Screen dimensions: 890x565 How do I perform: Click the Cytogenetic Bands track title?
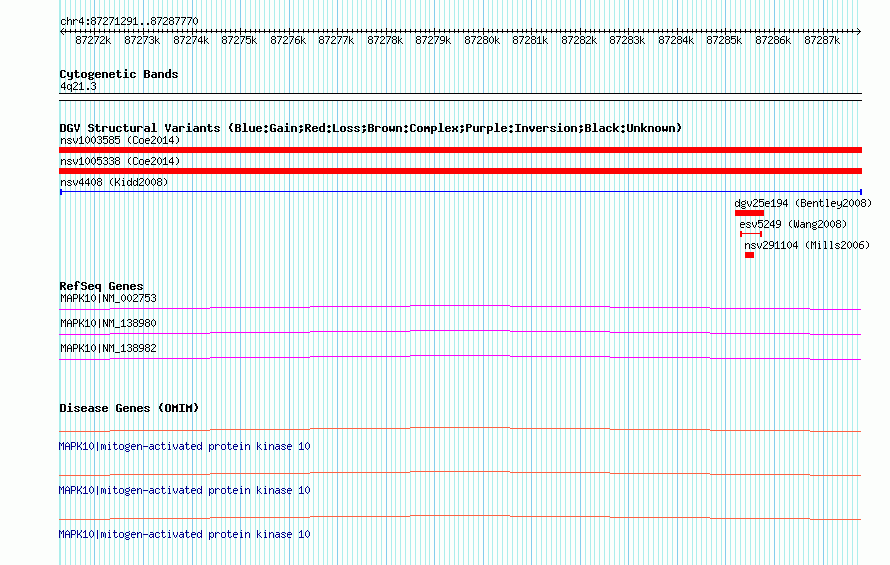tap(119, 74)
